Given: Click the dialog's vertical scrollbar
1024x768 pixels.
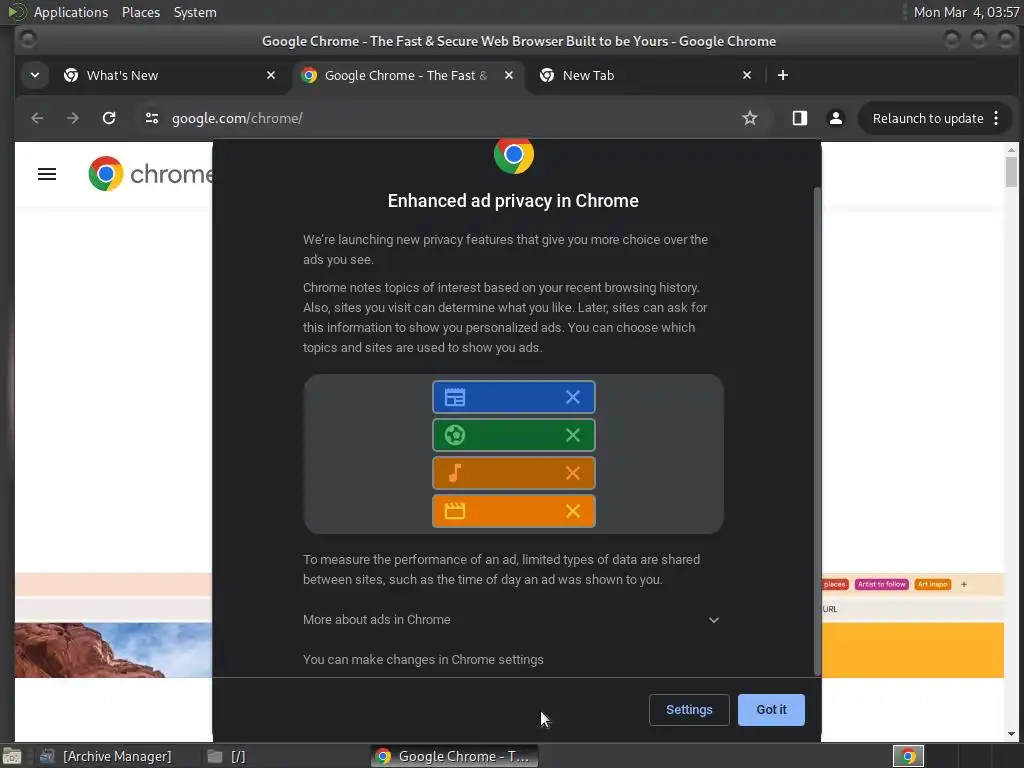Looking at the screenshot, I should coord(817,431).
